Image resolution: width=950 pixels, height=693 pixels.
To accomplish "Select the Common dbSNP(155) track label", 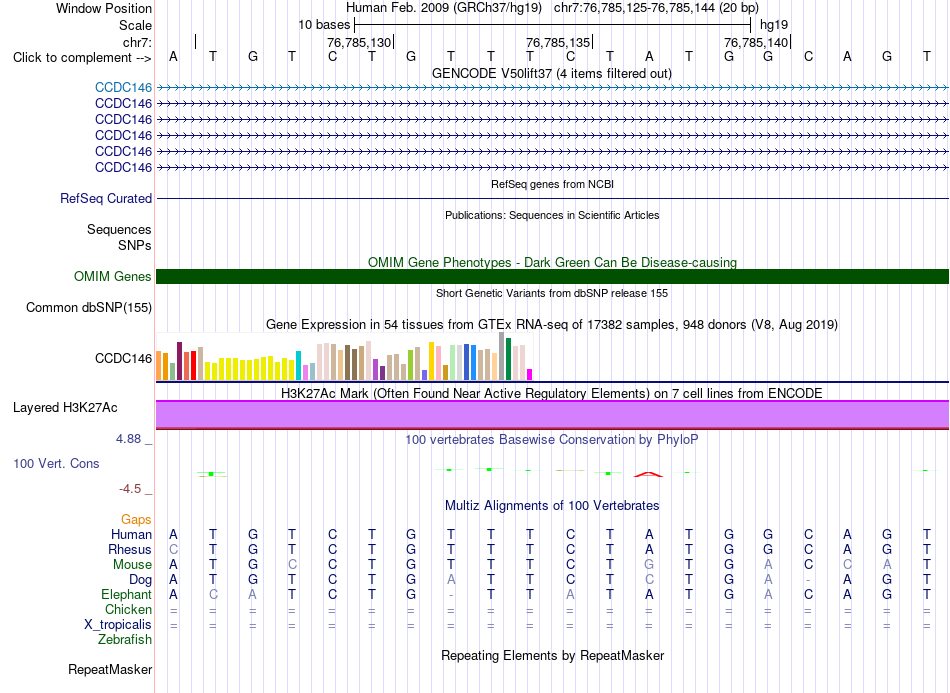I will pyautogui.click(x=89, y=307).
